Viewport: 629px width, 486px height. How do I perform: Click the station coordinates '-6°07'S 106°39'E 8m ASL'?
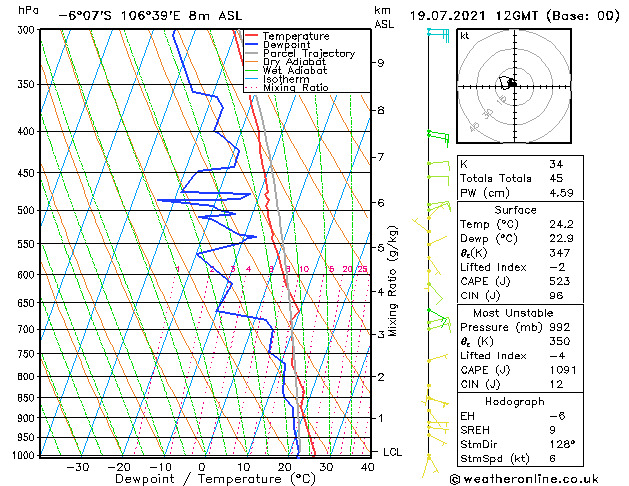[150, 16]
